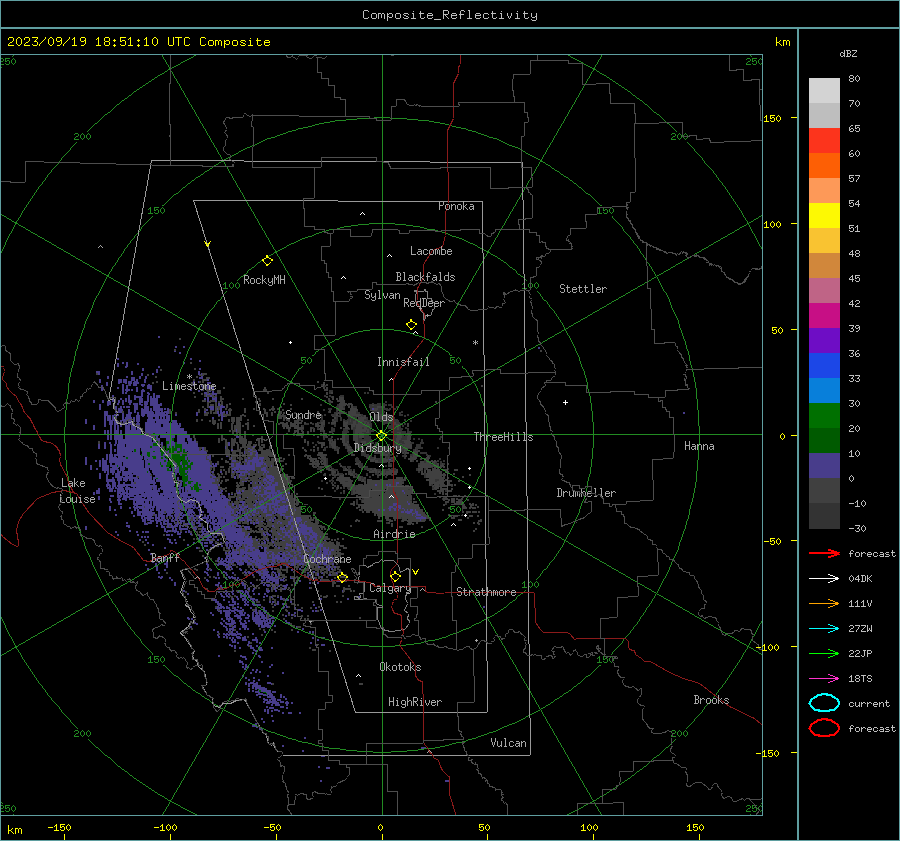Select the red forecast ellipse legend symbol
The height and width of the screenshot is (841, 900).
click(x=824, y=728)
